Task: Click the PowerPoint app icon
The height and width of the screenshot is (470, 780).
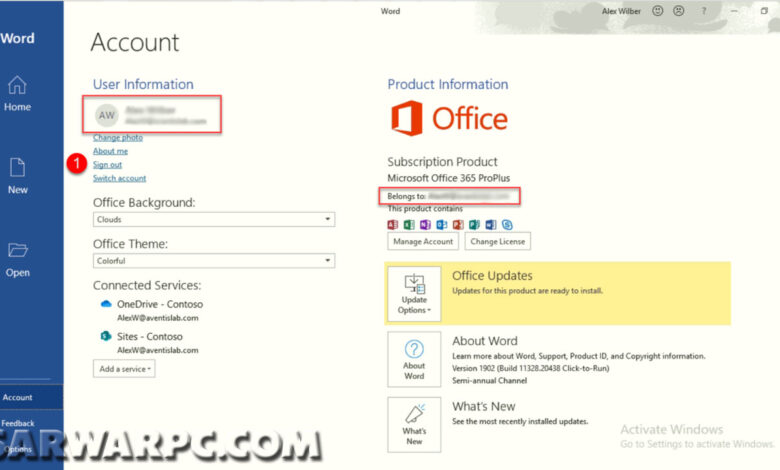Action: point(458,225)
